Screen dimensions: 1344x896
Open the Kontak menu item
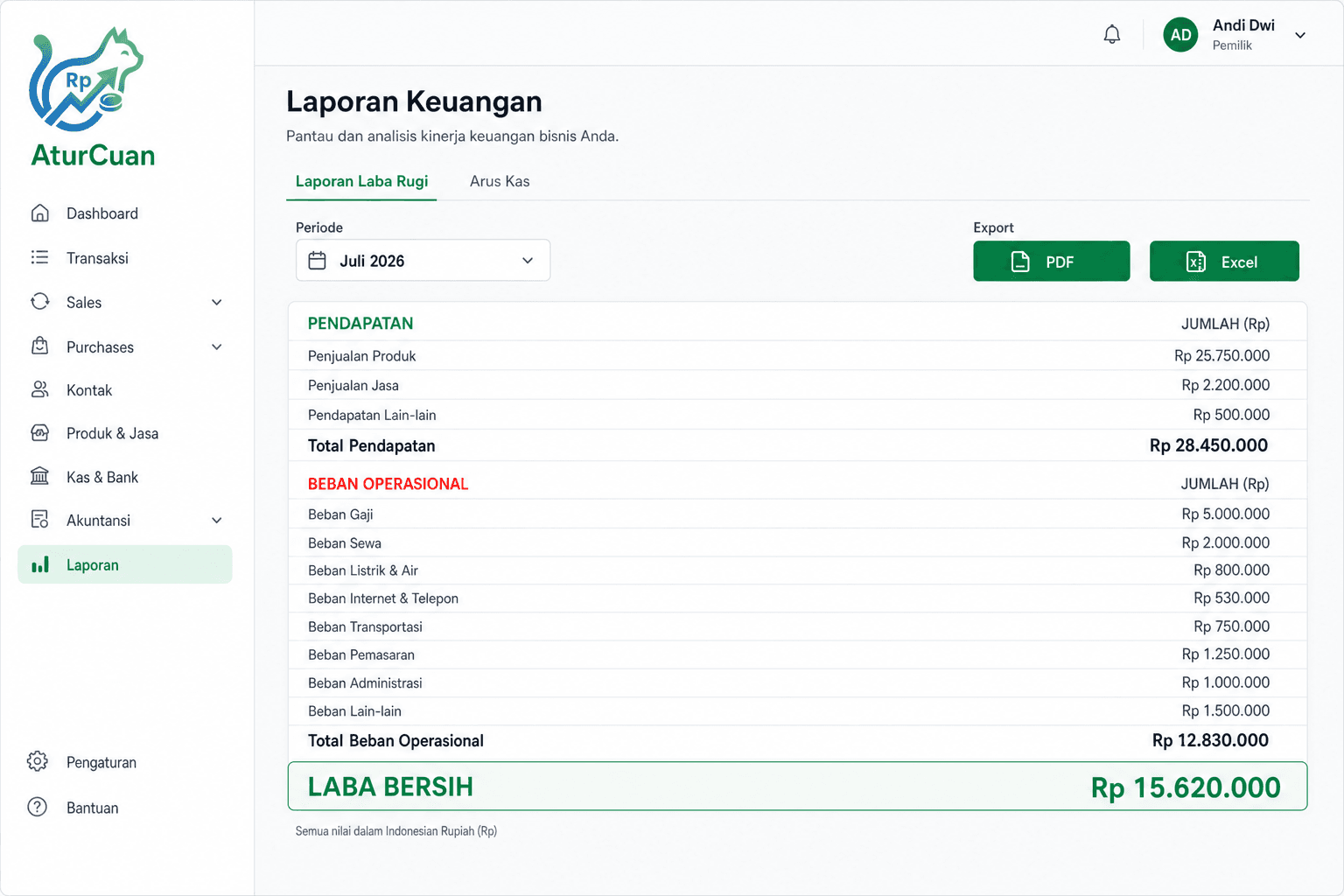click(x=125, y=390)
